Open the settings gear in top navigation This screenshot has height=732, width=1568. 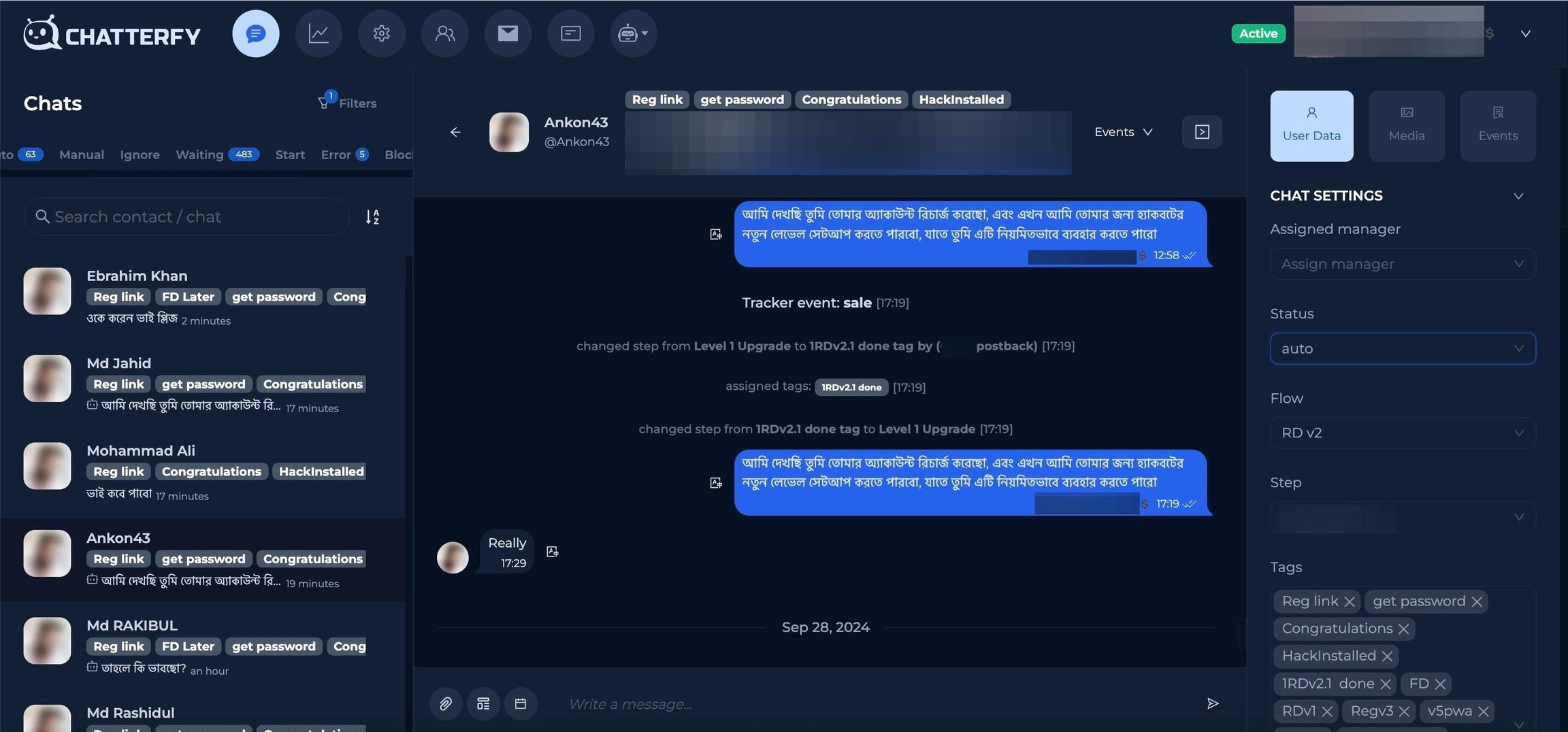[x=382, y=33]
